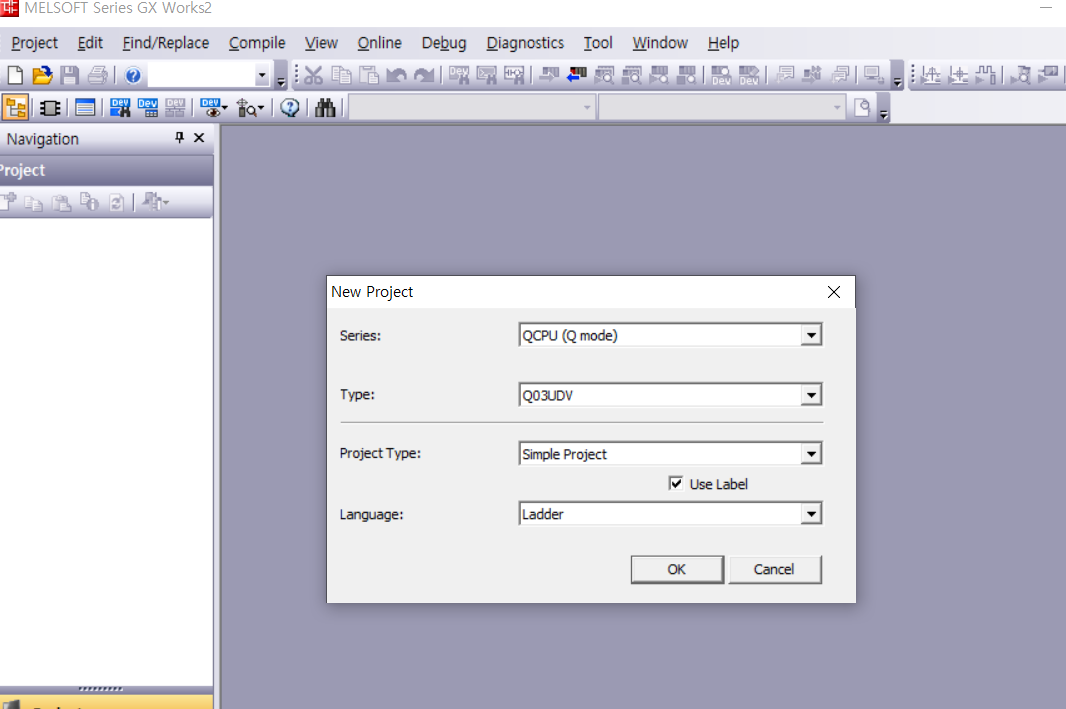Open the Tool menu

click(x=598, y=43)
